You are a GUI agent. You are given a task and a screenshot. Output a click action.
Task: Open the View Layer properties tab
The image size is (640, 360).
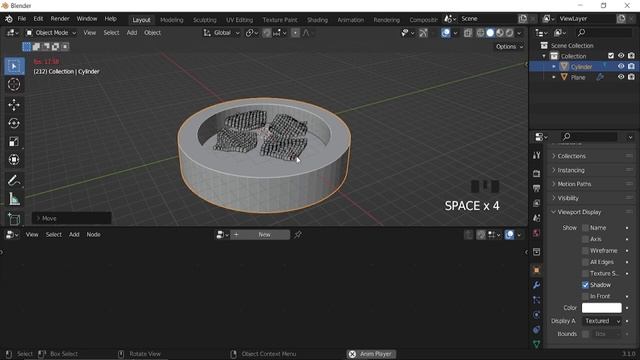tap(537, 203)
